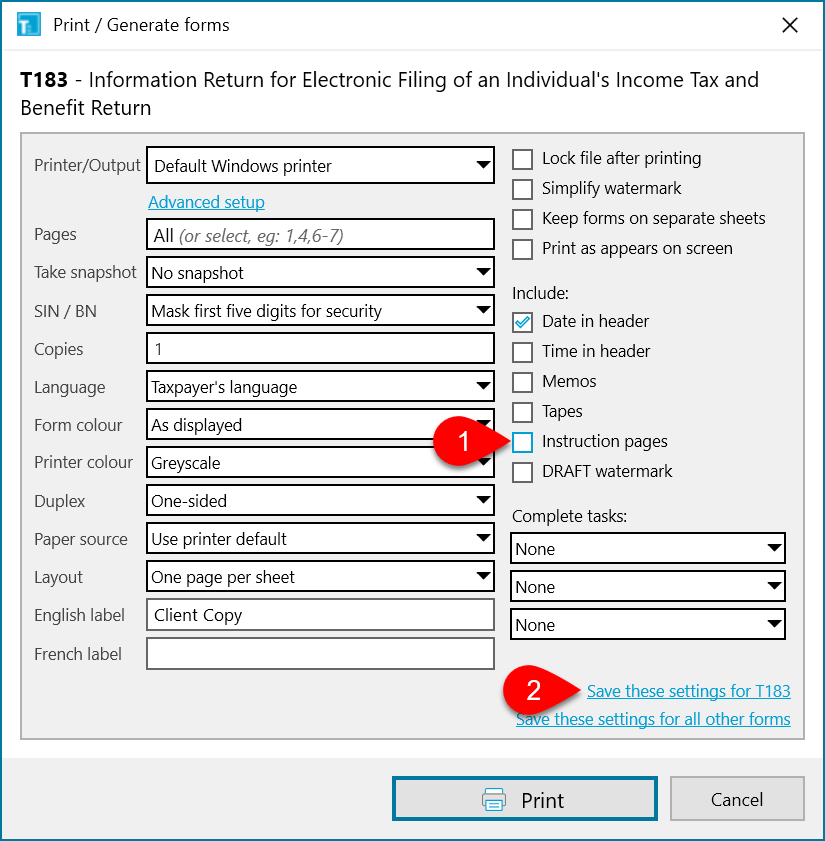Viewport: 825px width, 841px height.
Task: Click the Copies input field
Action: pyautogui.click(x=320, y=349)
